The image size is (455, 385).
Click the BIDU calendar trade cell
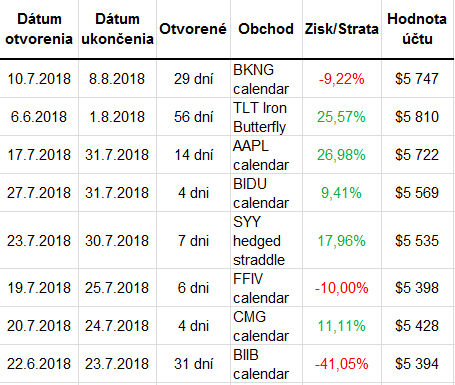pyautogui.click(x=266, y=193)
